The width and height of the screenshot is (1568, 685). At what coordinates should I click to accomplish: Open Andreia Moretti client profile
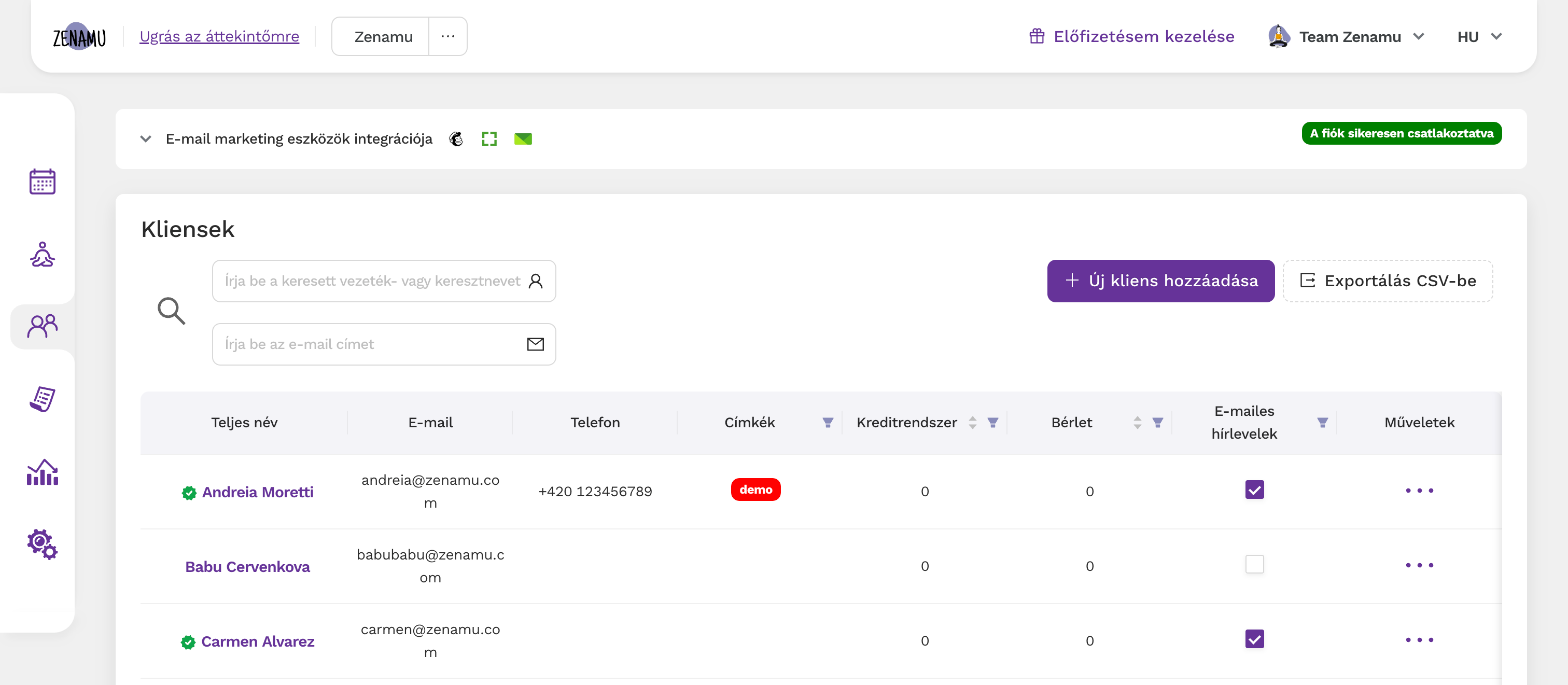[x=258, y=492]
